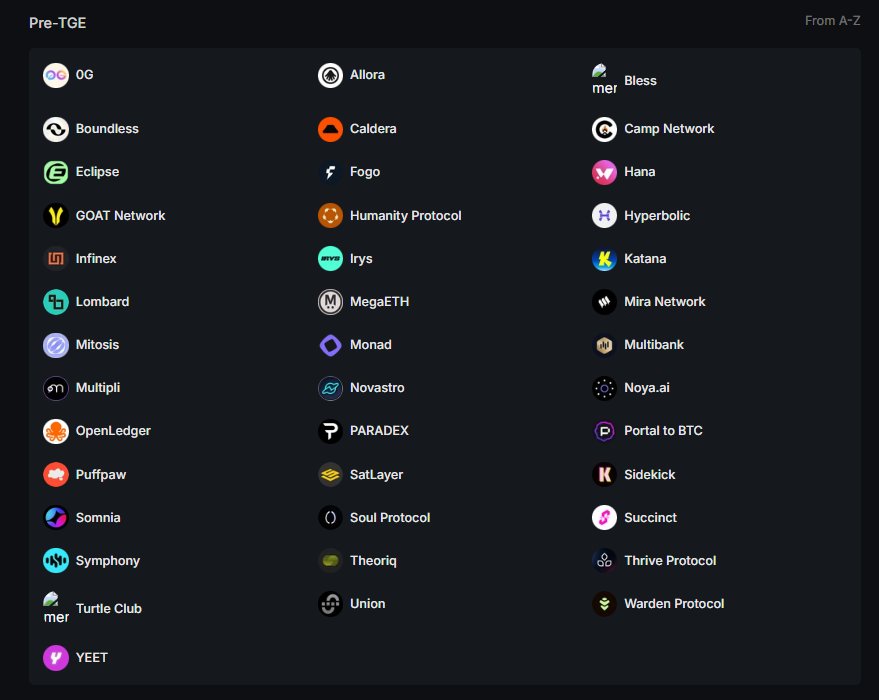Image resolution: width=879 pixels, height=700 pixels.
Task: Click the 0G project logo icon
Action: (55, 75)
